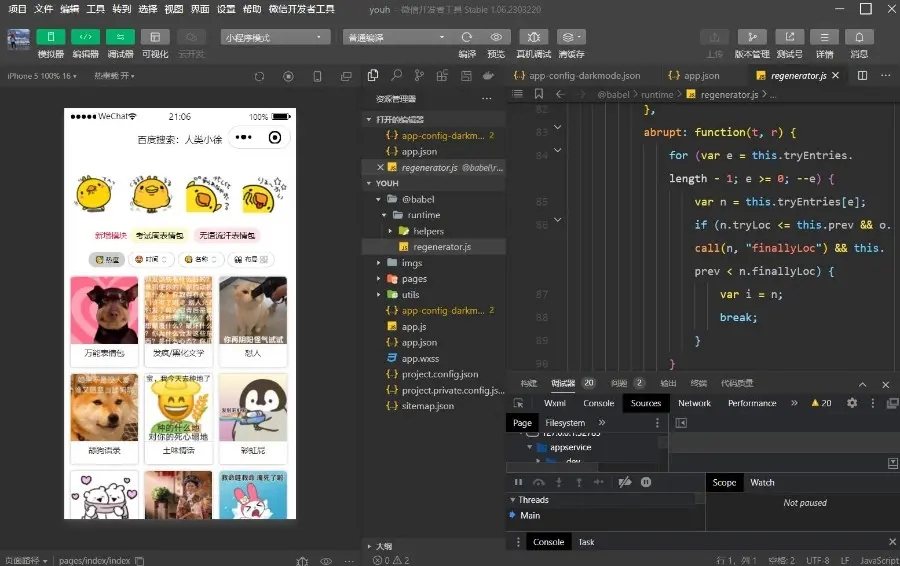Open the 工具 menu

(95, 9)
